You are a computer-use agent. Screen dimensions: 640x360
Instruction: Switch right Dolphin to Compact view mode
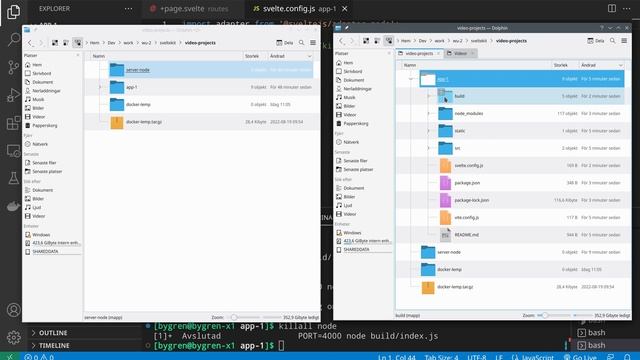377,41
